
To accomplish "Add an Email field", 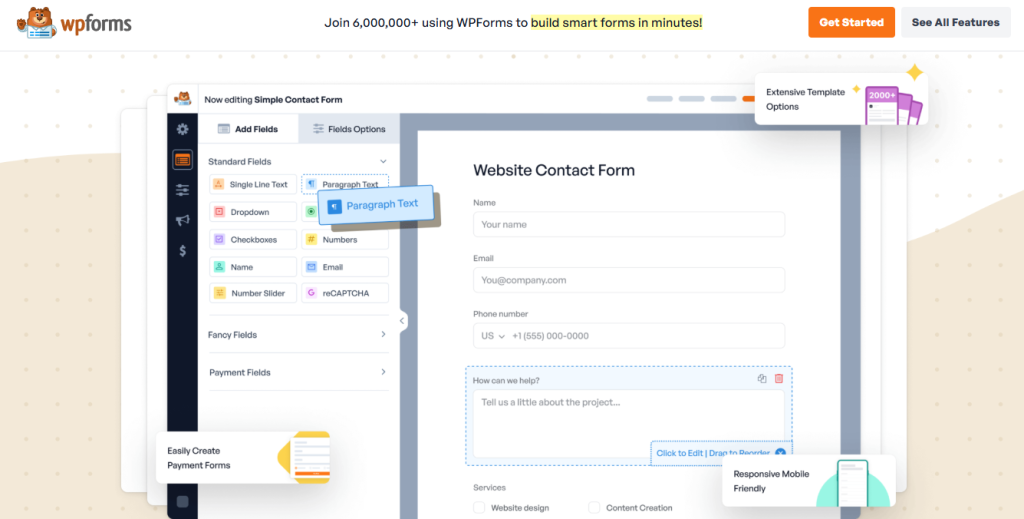I will point(345,267).
